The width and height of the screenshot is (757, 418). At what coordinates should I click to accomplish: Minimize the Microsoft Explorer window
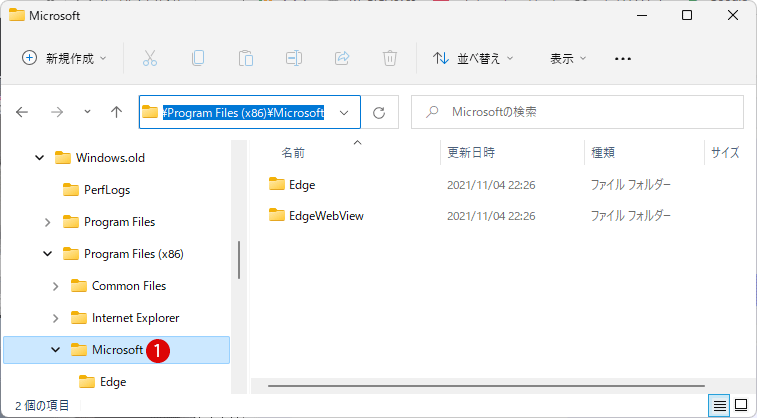point(642,15)
